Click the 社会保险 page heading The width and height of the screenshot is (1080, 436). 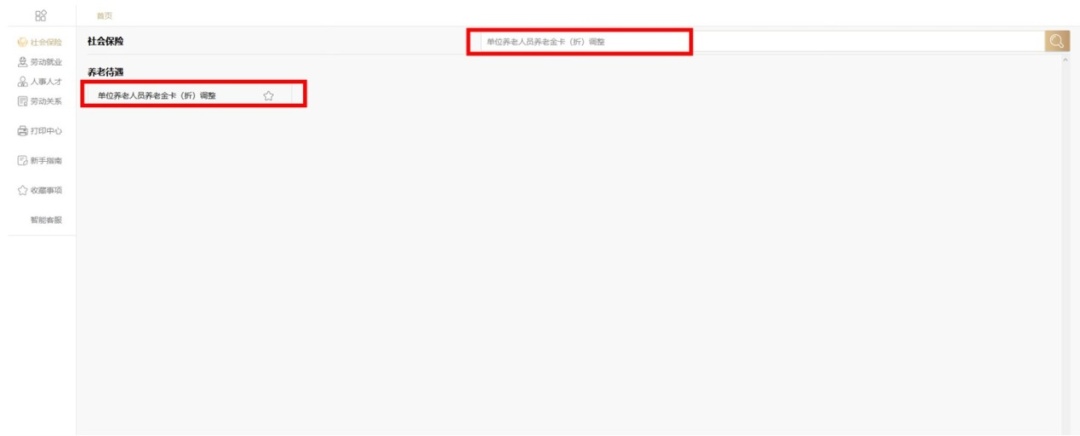click(x=105, y=41)
